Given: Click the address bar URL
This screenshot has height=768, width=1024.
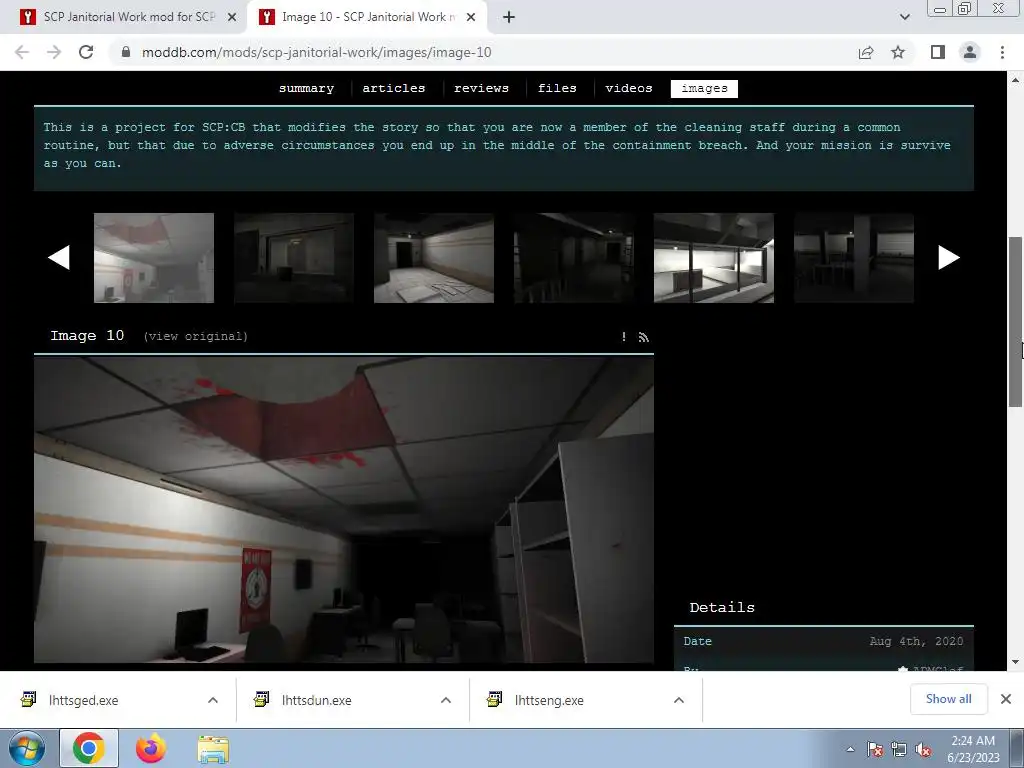Looking at the screenshot, I should (317, 52).
